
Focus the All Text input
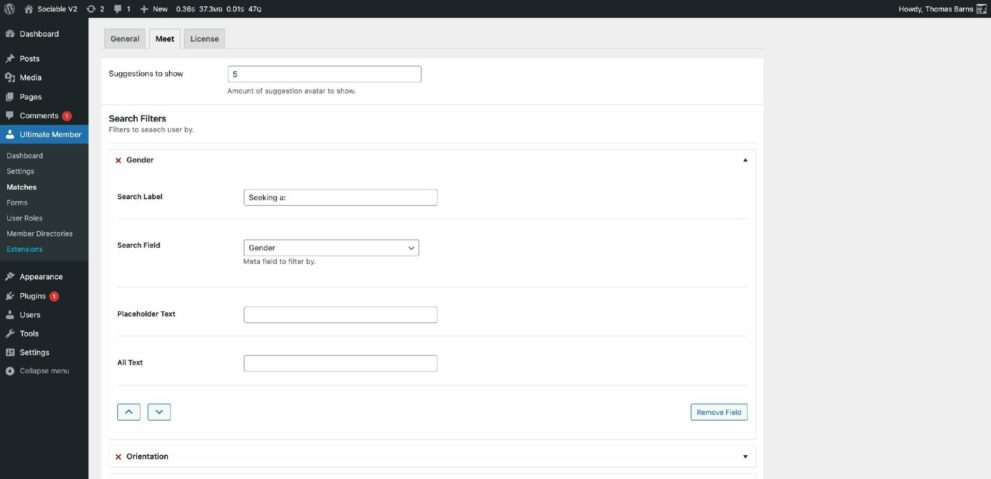pos(341,363)
